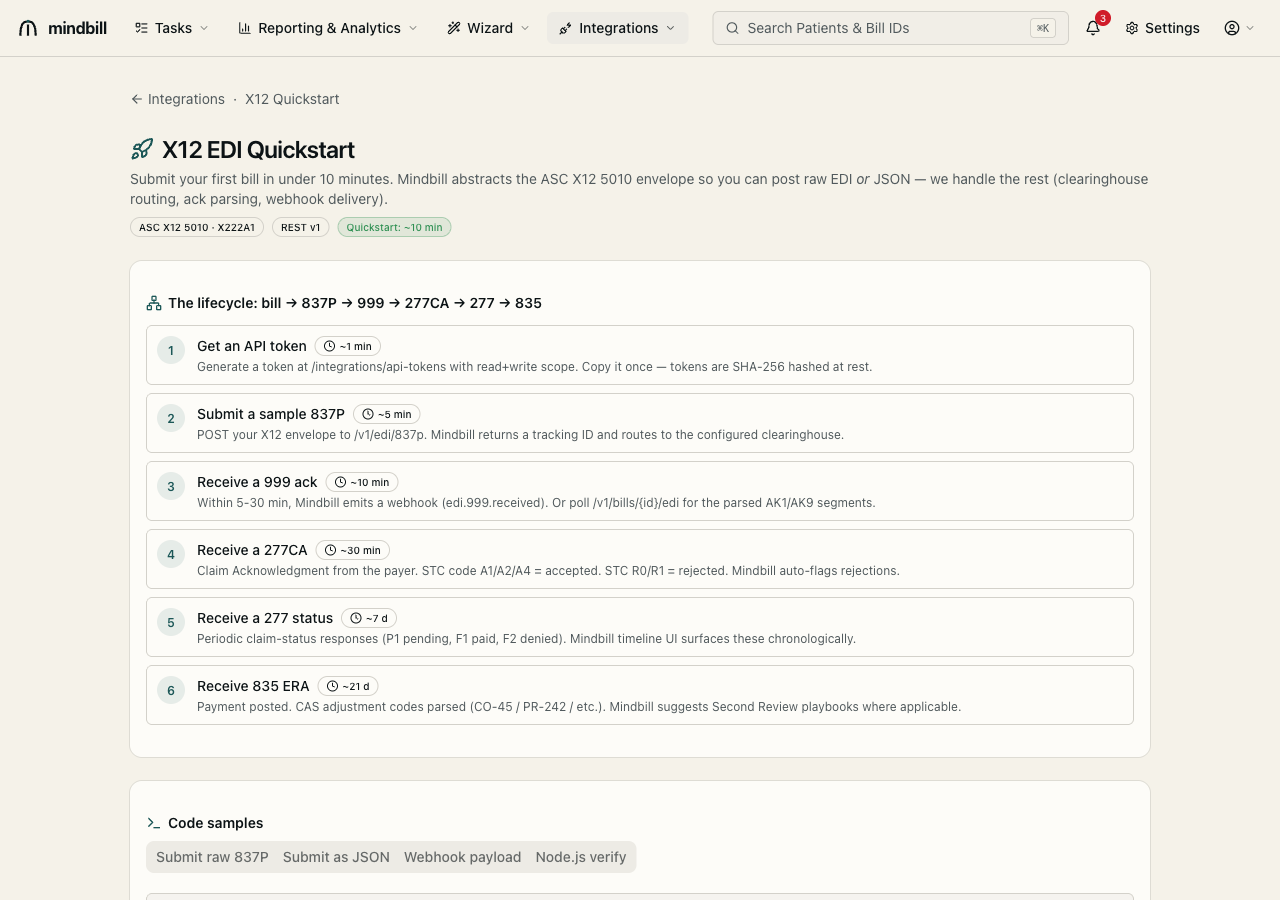Viewport: 1280px width, 900px height.
Task: Click the REST v1 badge
Action: tap(301, 227)
